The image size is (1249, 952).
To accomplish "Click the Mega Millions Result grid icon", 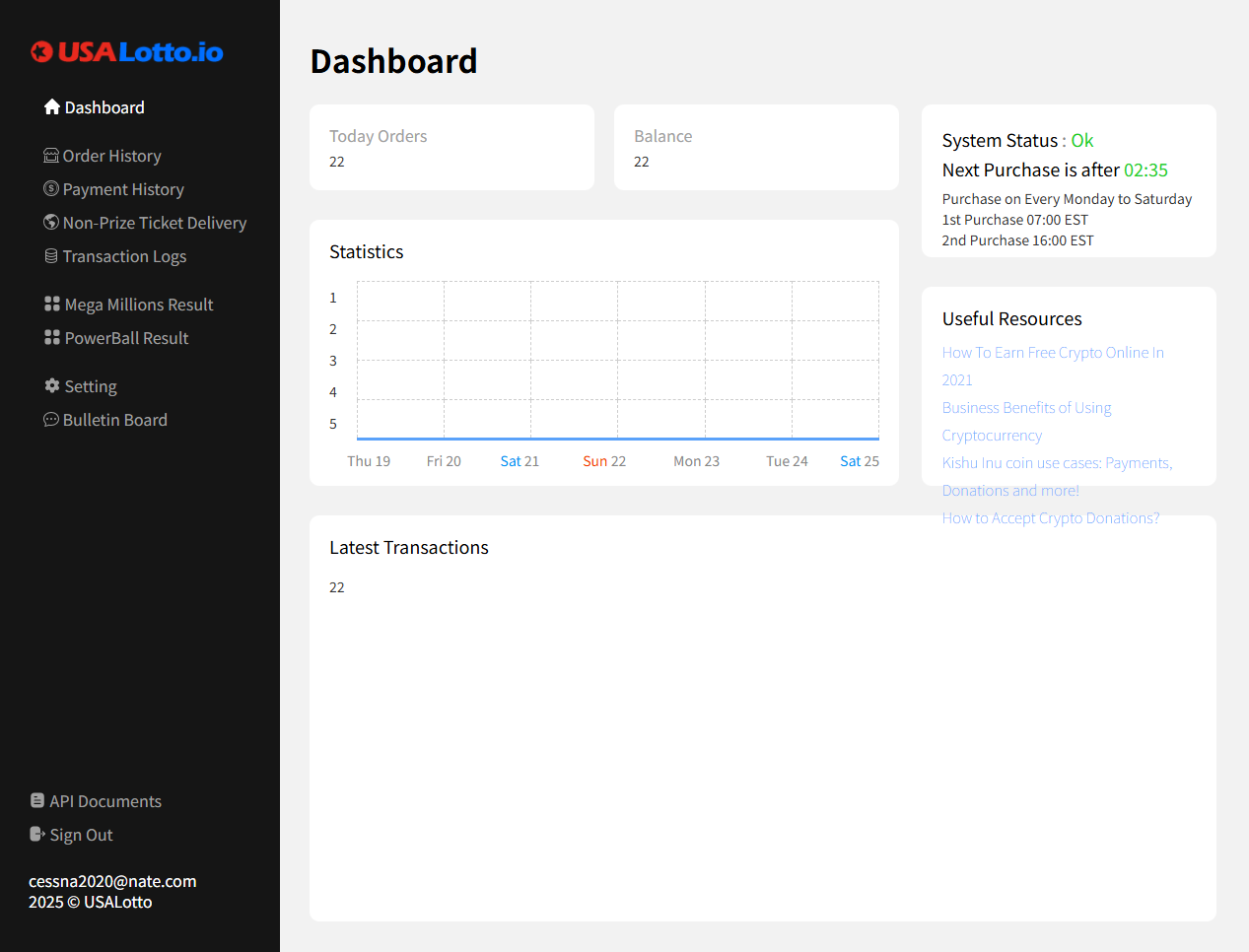I will point(52,305).
